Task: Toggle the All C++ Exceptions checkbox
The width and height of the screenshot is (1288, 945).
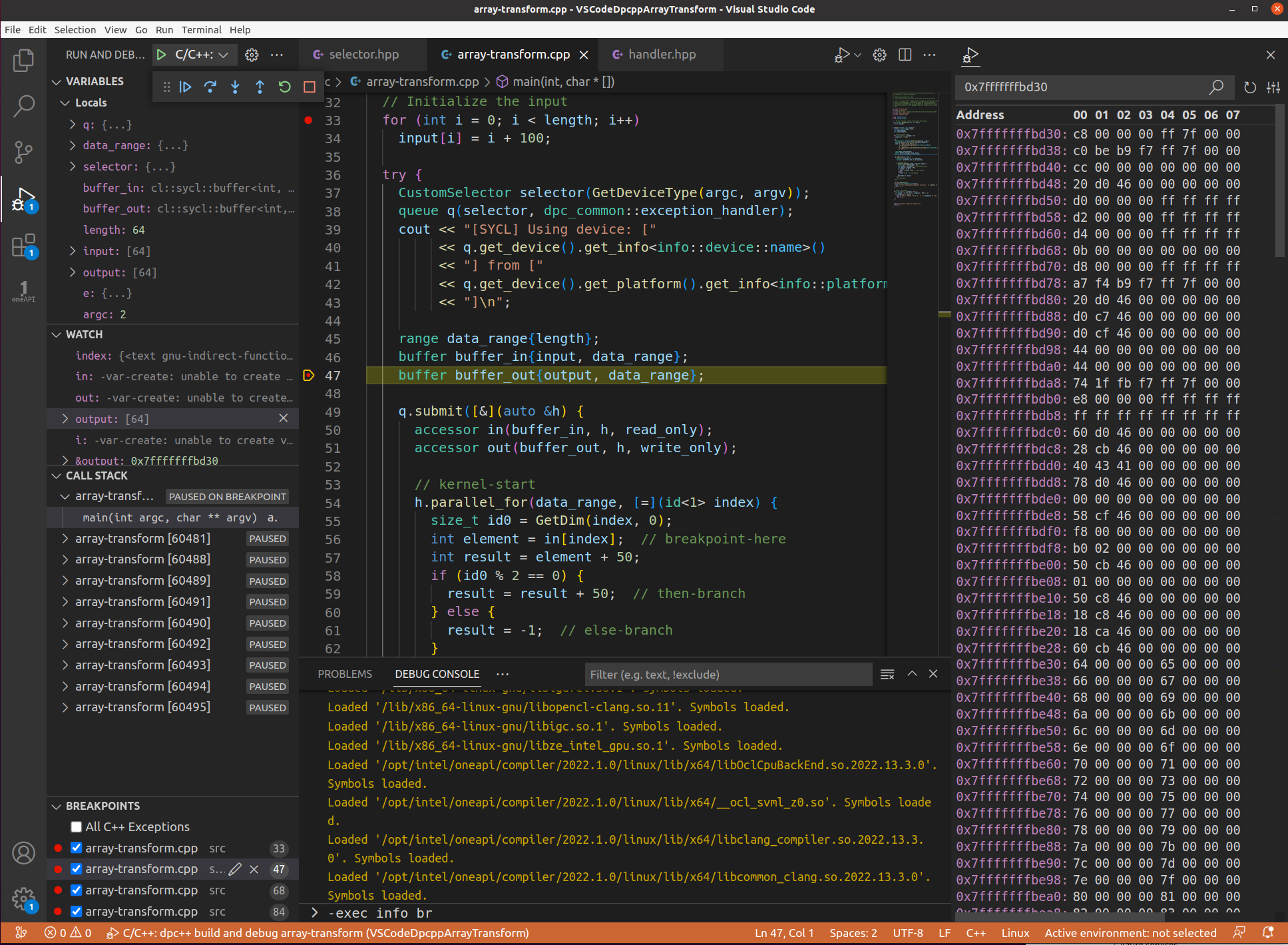Action: [x=76, y=826]
